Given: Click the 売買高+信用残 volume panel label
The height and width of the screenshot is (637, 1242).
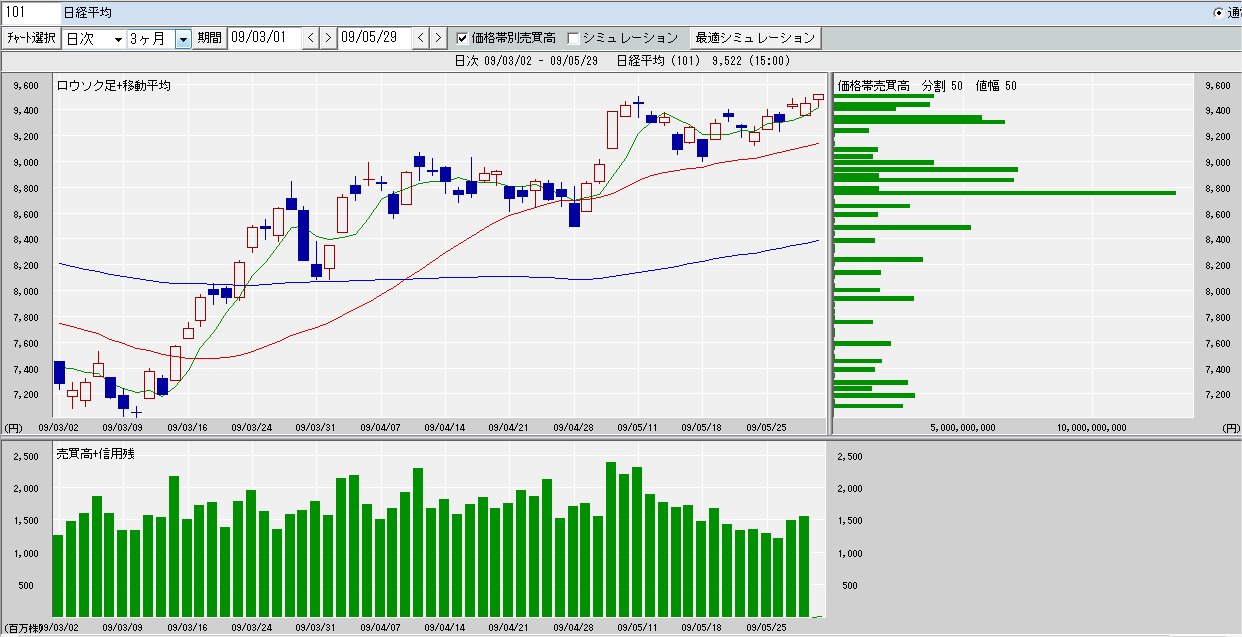Looking at the screenshot, I should pyautogui.click(x=95, y=453).
